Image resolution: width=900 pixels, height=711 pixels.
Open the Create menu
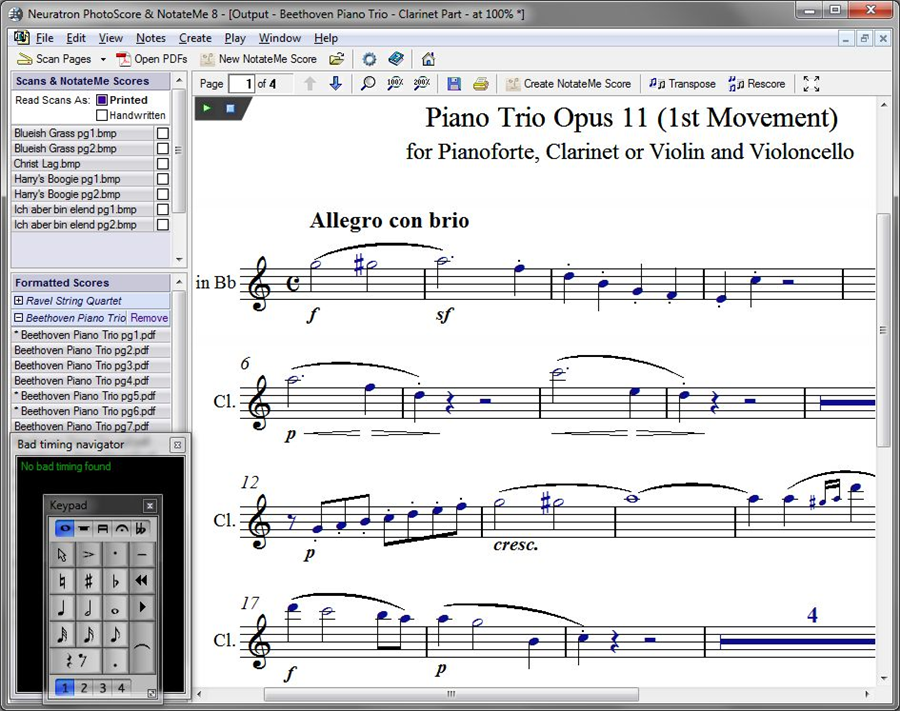[195, 38]
